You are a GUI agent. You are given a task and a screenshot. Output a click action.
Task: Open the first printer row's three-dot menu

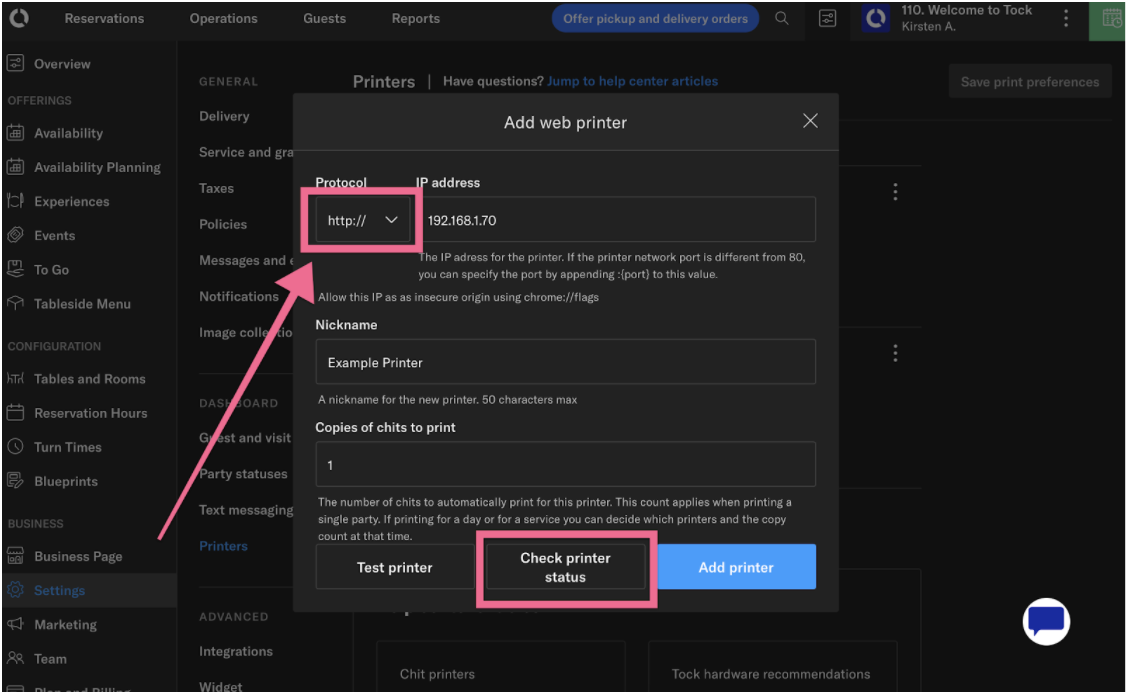895,192
